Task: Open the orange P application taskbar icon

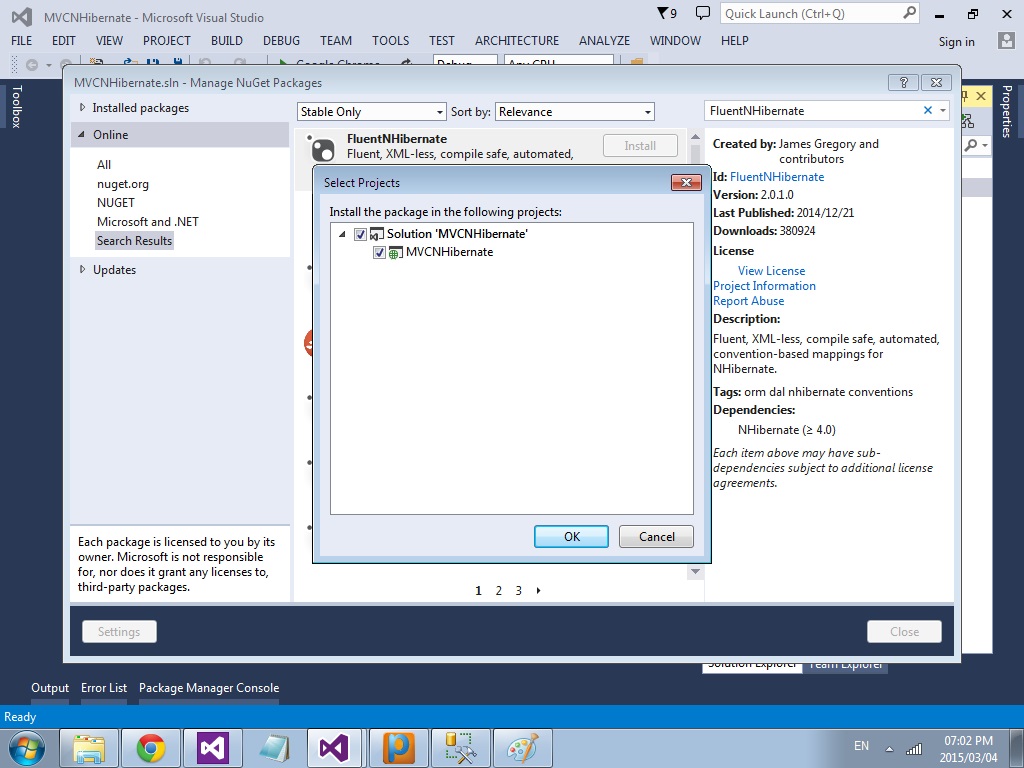Action: 398,748
